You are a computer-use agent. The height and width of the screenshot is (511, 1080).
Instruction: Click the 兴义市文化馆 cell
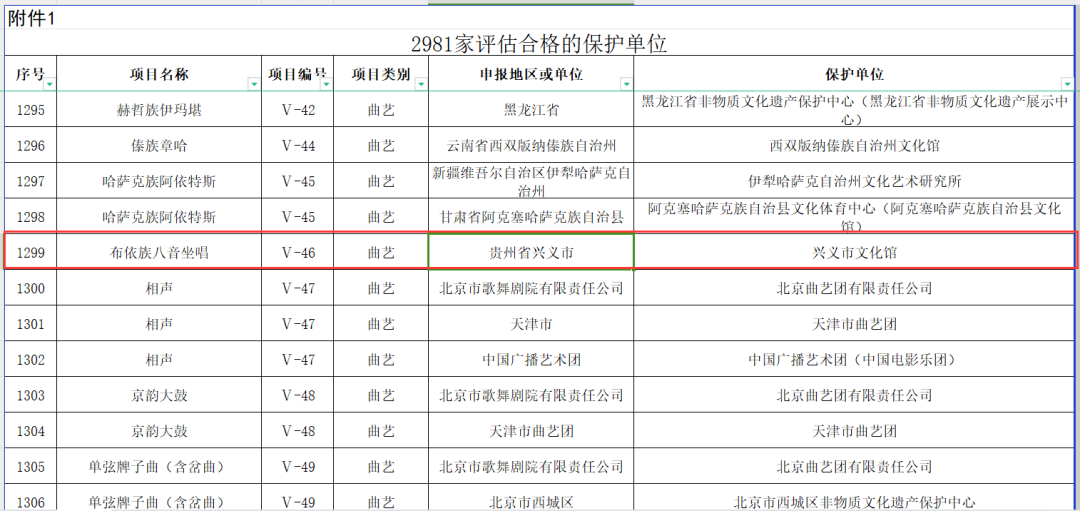tap(854, 253)
